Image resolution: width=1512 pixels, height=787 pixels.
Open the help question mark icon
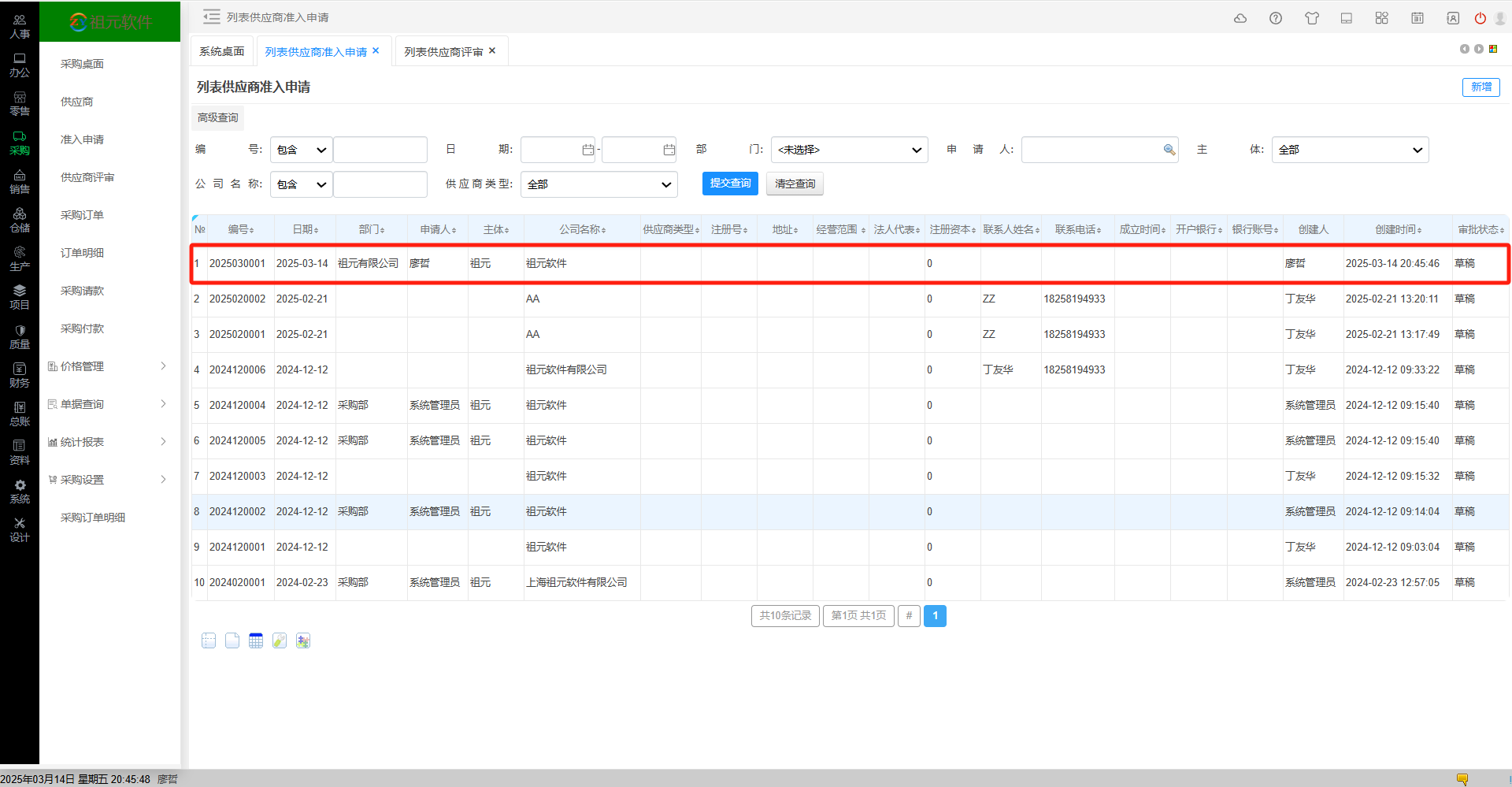(x=1276, y=18)
